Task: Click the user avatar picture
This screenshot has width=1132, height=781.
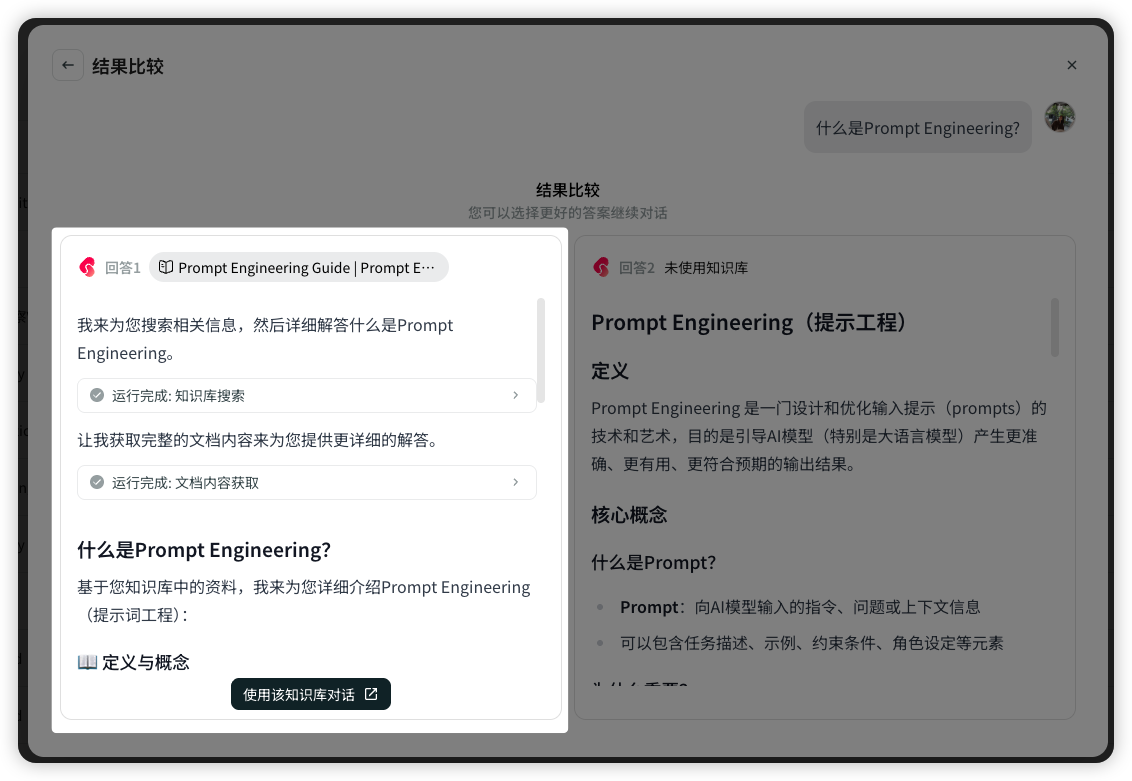Action: point(1059,117)
